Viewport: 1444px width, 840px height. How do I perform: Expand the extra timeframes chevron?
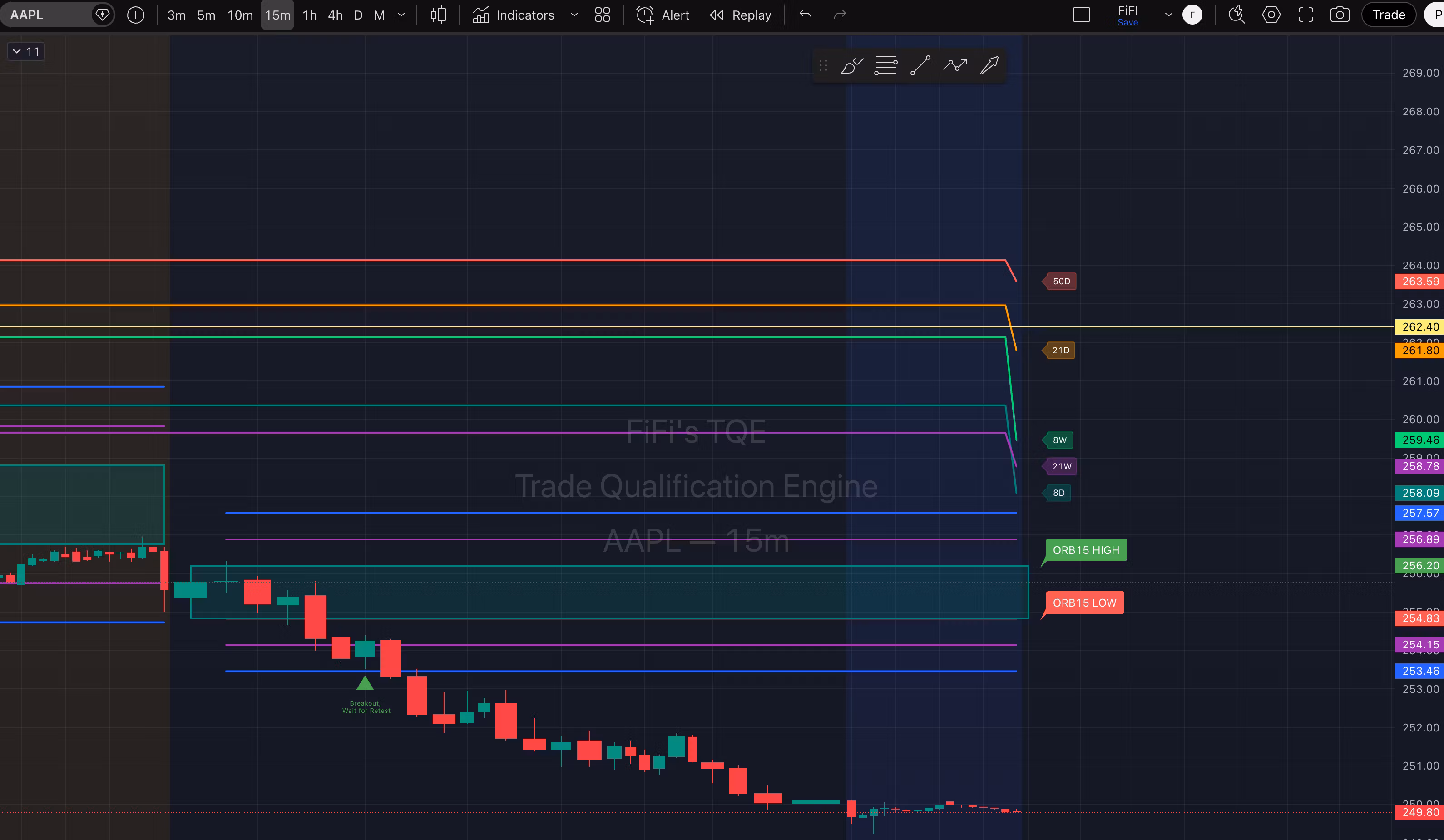(402, 15)
